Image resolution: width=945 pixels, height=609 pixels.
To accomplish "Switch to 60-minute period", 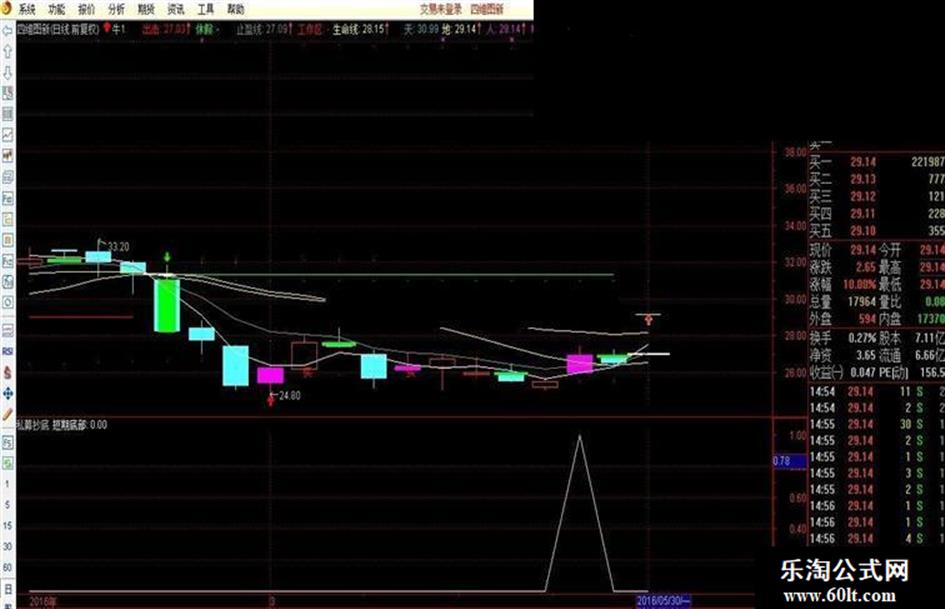I will click(7, 567).
